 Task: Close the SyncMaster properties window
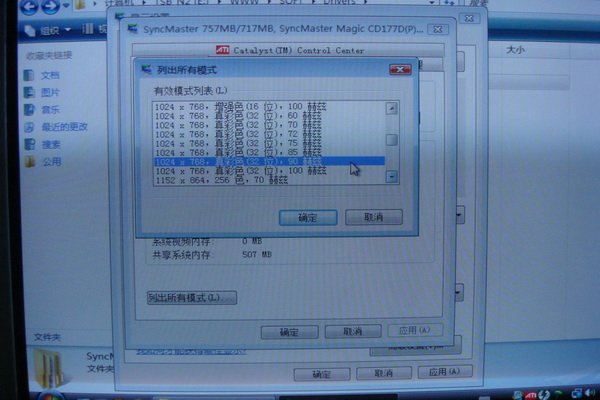click(438, 29)
